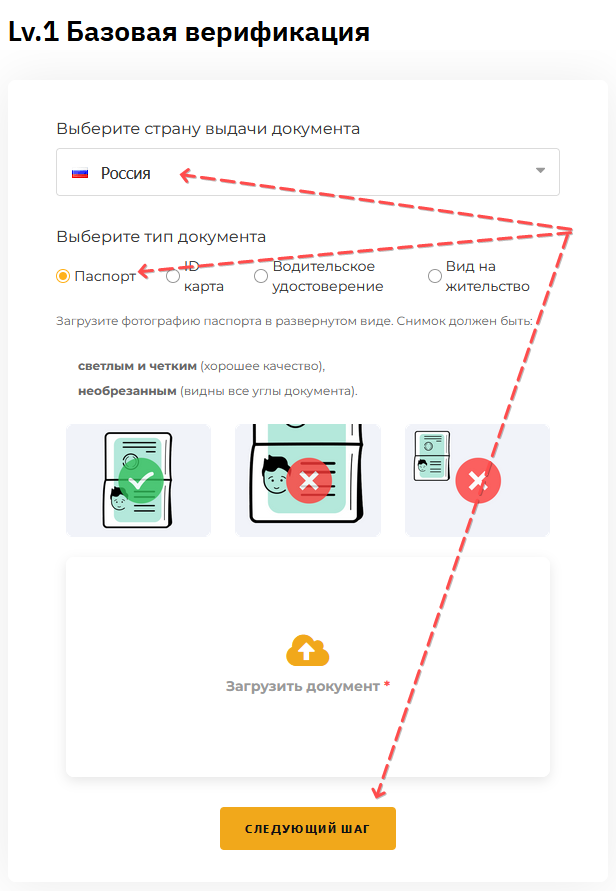Image resolution: width=616 pixels, height=891 pixels.
Task: Select the ID карта radio button
Action: 173,276
